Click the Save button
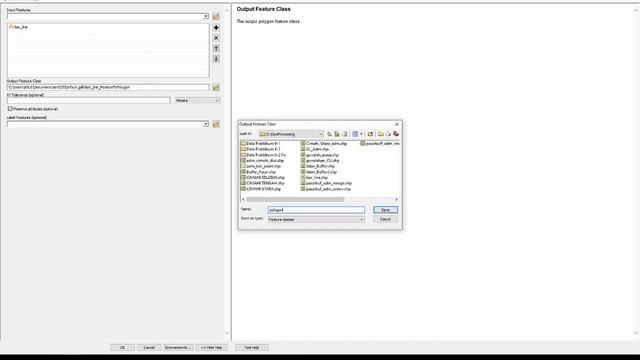Screen dimensions: 640x360 click(x=385, y=210)
